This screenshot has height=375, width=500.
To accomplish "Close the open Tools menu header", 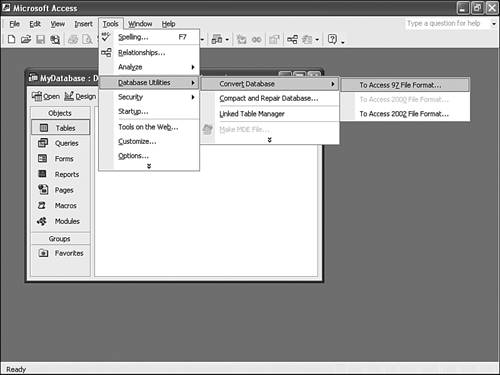I will point(111,24).
